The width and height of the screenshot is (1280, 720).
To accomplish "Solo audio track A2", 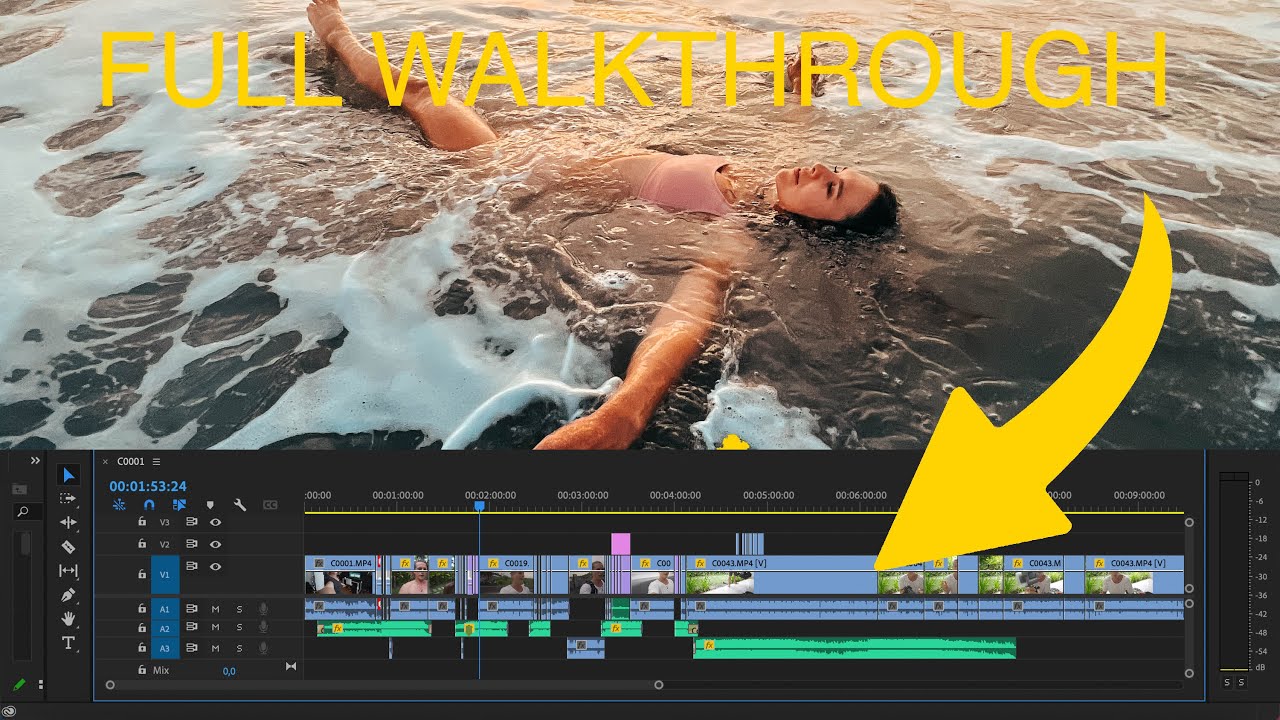I will pos(239,628).
